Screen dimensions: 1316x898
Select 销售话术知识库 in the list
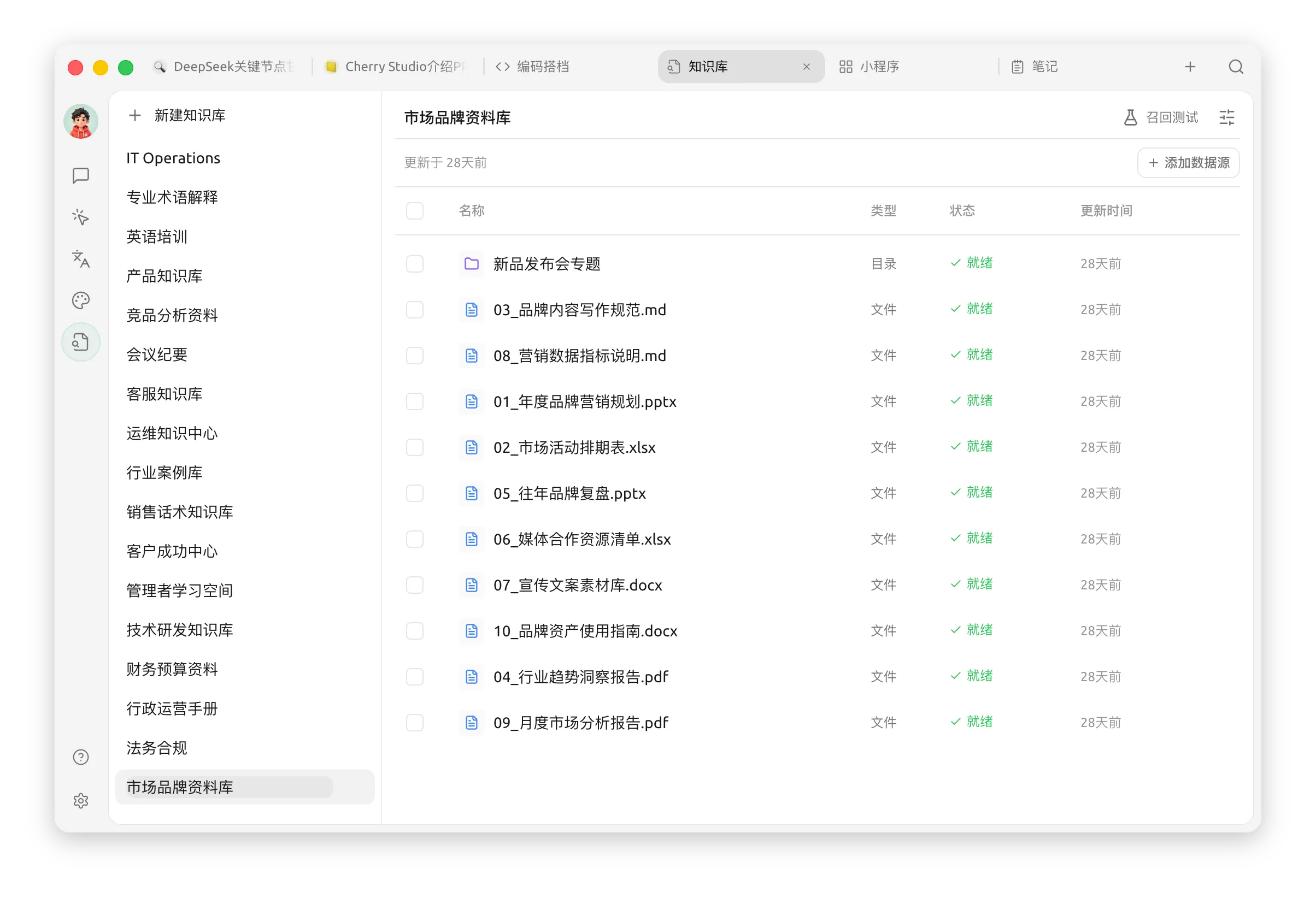[245, 511]
